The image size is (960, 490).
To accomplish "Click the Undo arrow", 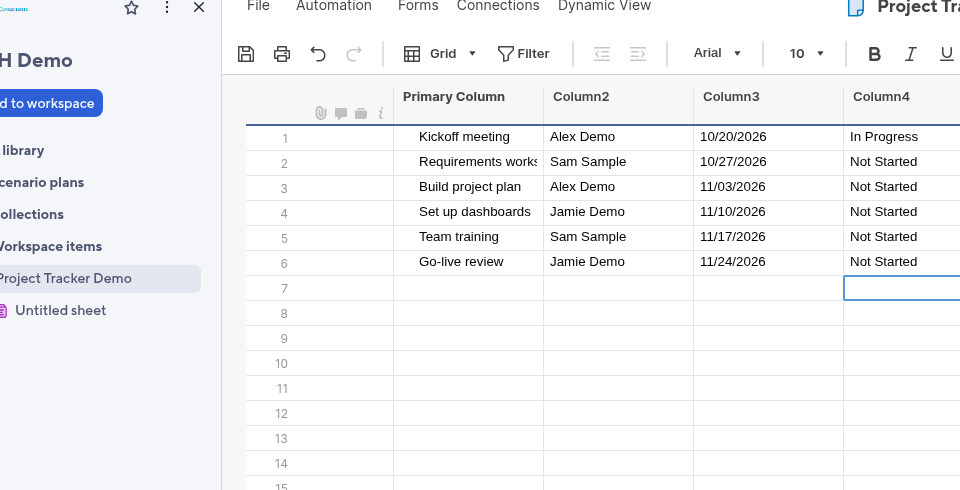I will (318, 54).
